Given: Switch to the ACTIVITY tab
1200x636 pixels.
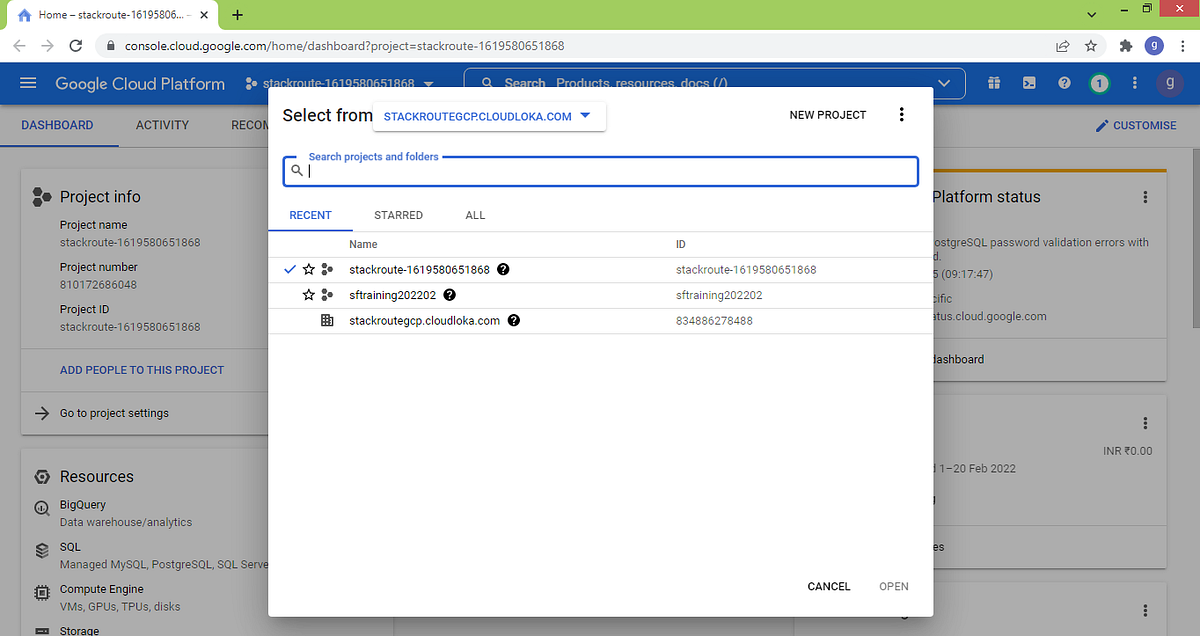Looking at the screenshot, I should coord(162,125).
